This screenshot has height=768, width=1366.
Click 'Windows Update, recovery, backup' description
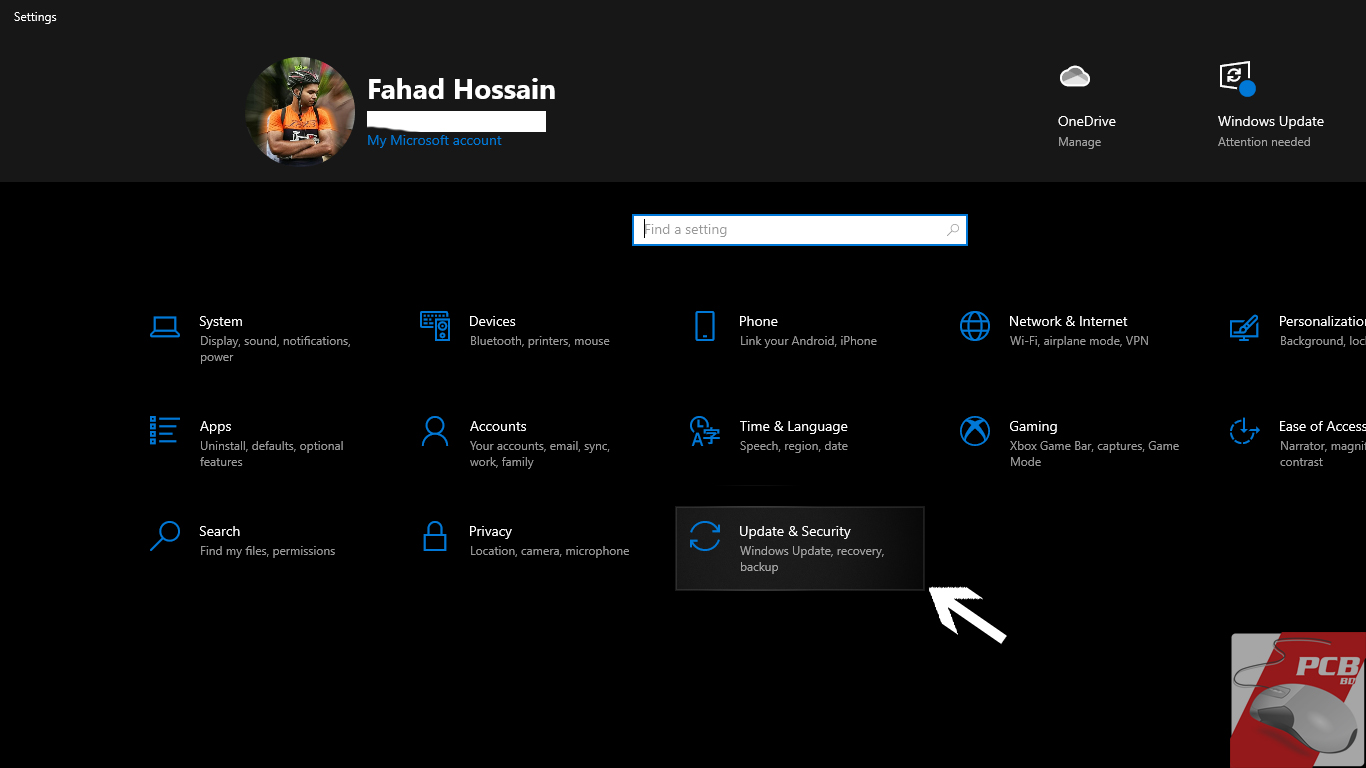coord(811,559)
